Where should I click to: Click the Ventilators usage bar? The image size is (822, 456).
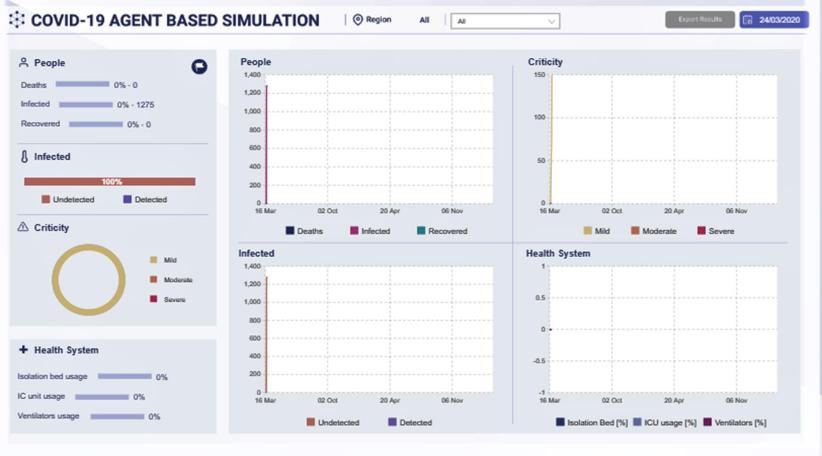pyautogui.click(x=117, y=416)
